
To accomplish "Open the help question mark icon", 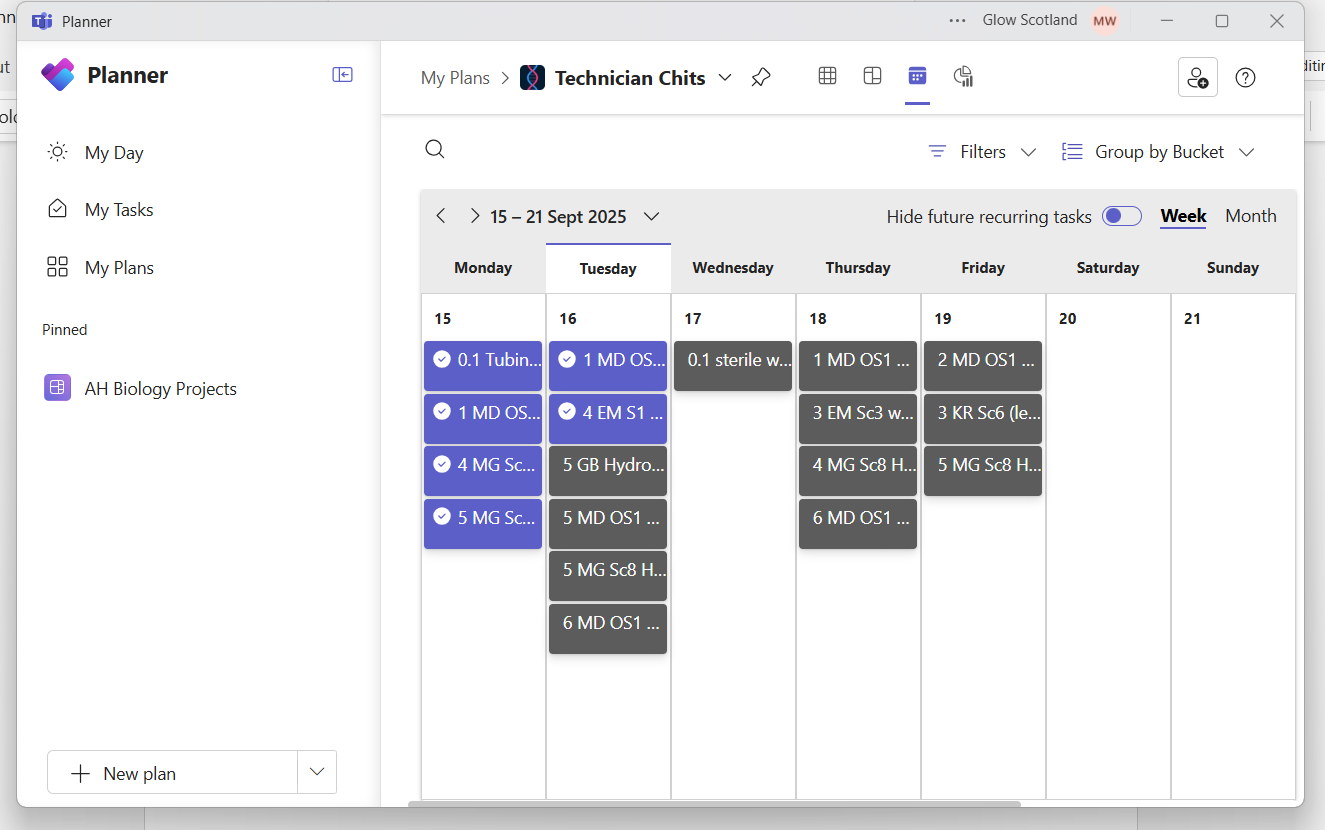I will (x=1245, y=78).
